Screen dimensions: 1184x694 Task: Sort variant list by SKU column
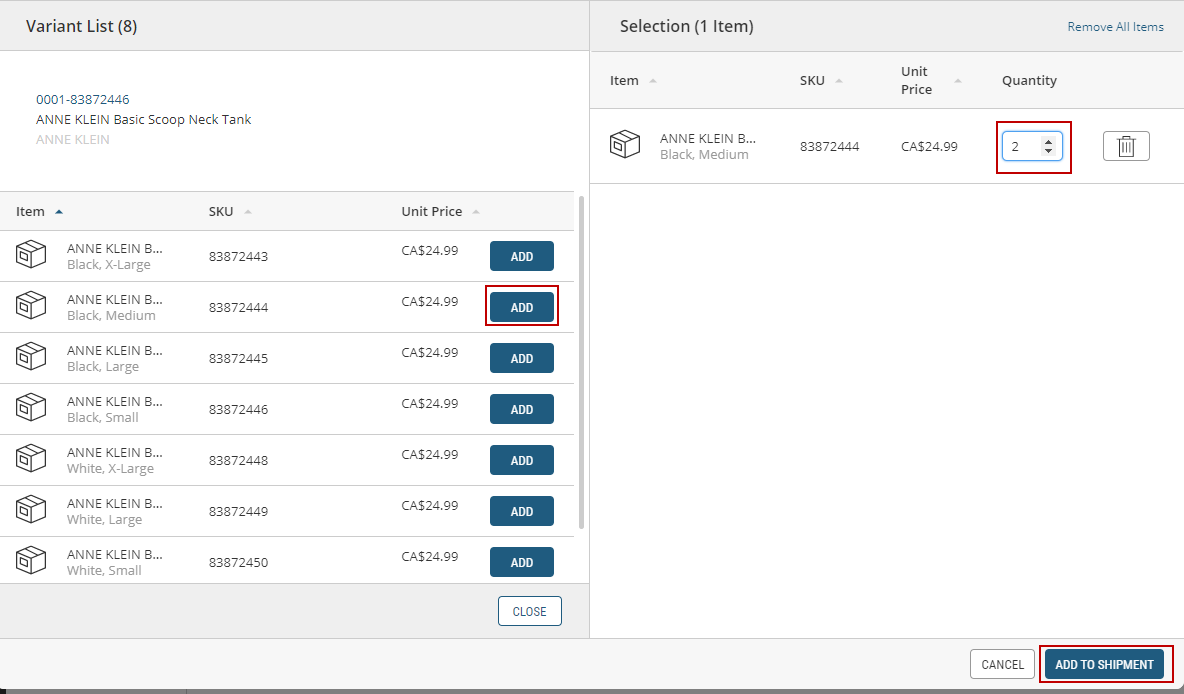221,211
